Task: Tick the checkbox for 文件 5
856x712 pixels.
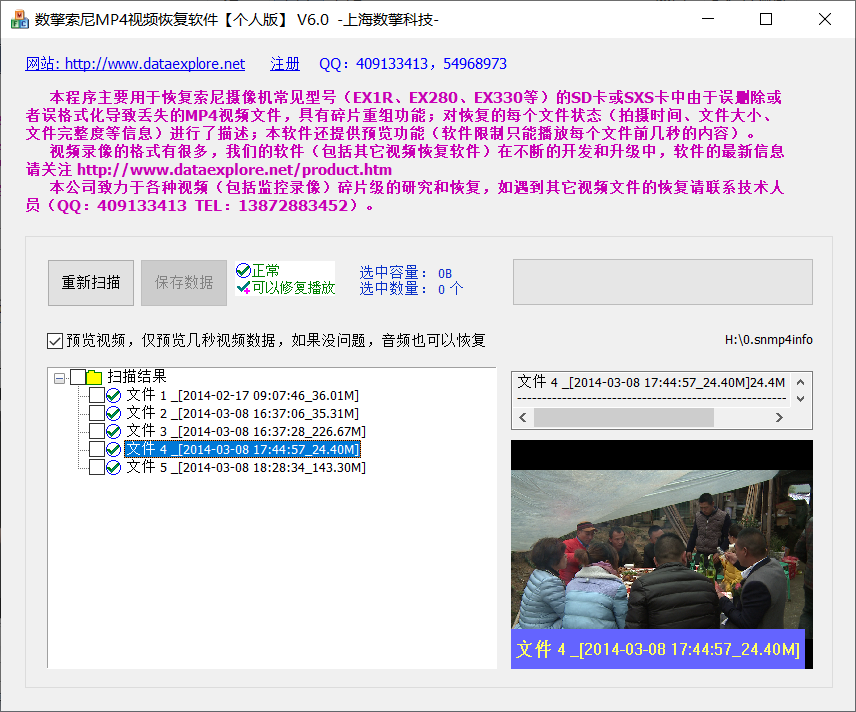Action: coord(97,467)
